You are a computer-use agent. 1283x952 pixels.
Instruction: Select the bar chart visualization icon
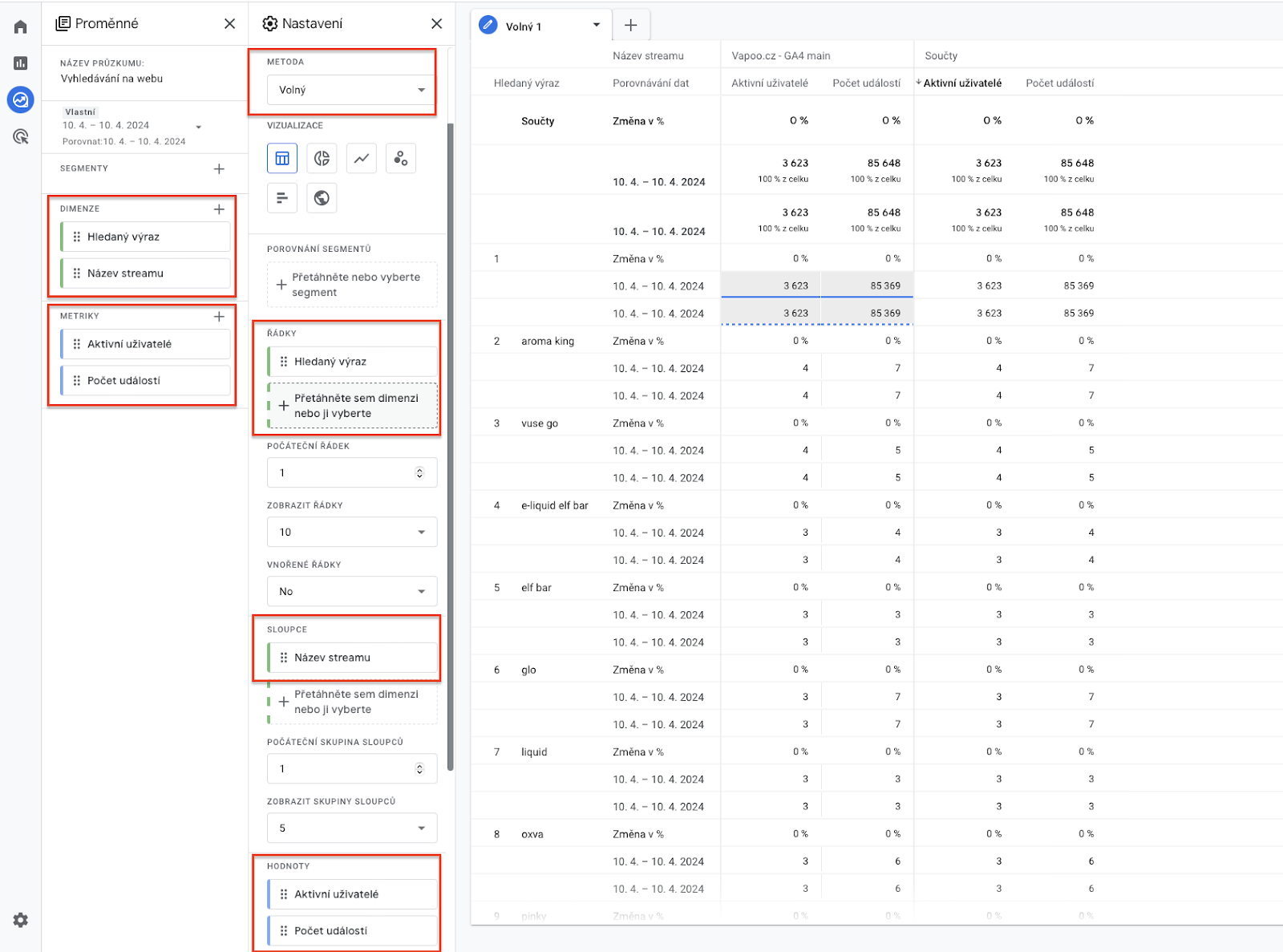282,198
